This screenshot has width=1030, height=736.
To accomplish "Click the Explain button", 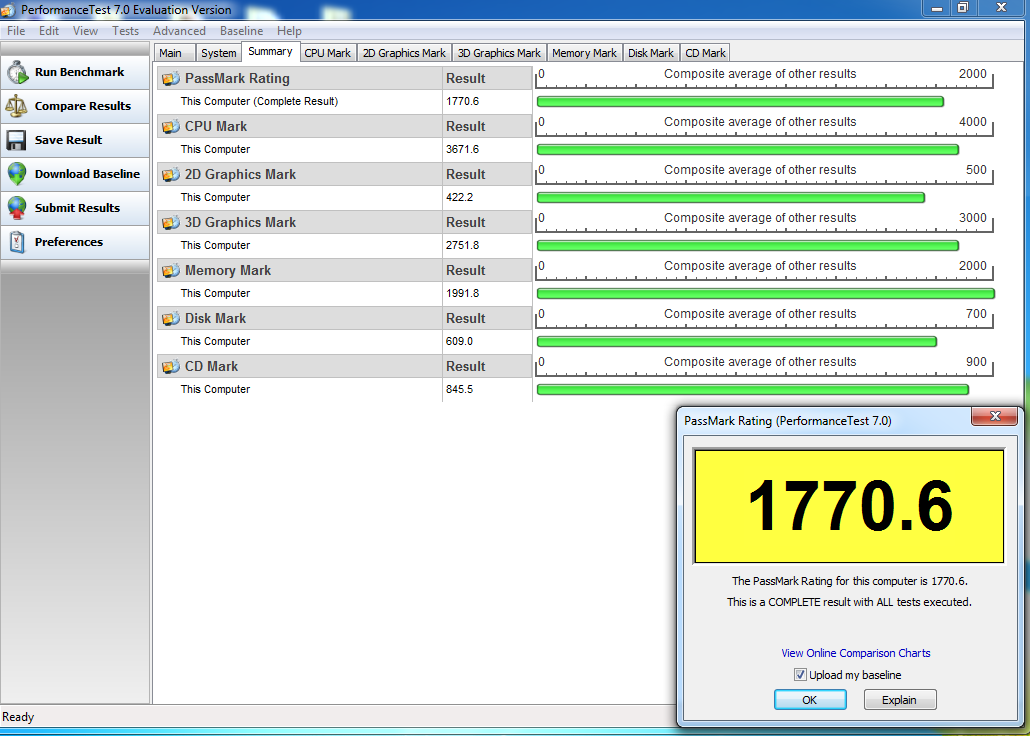I will point(899,700).
